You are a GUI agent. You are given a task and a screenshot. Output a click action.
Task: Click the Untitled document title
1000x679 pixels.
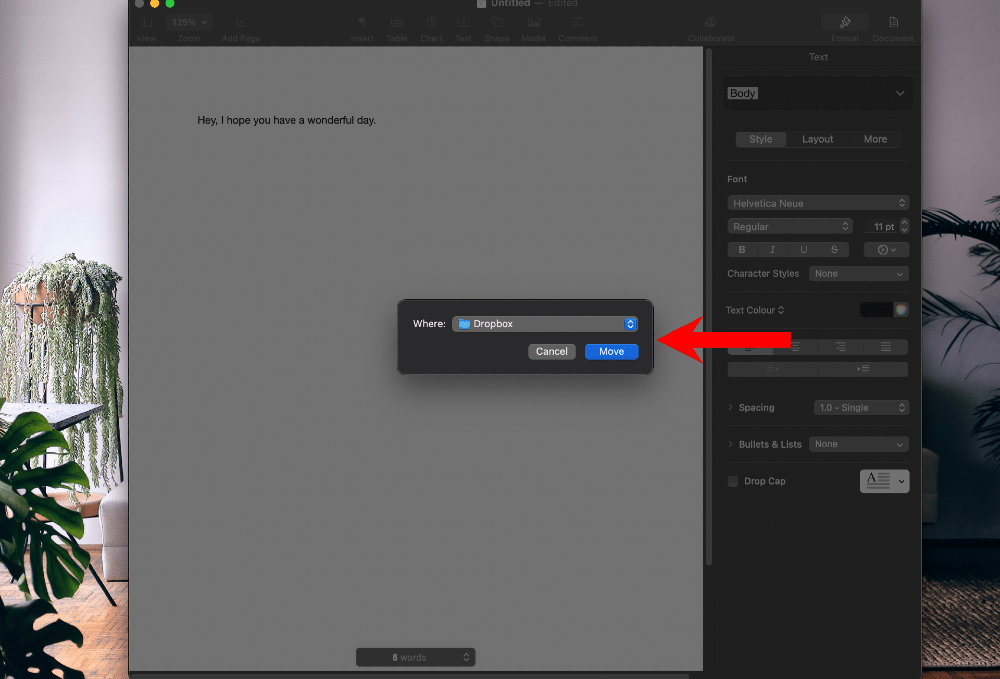(x=510, y=4)
